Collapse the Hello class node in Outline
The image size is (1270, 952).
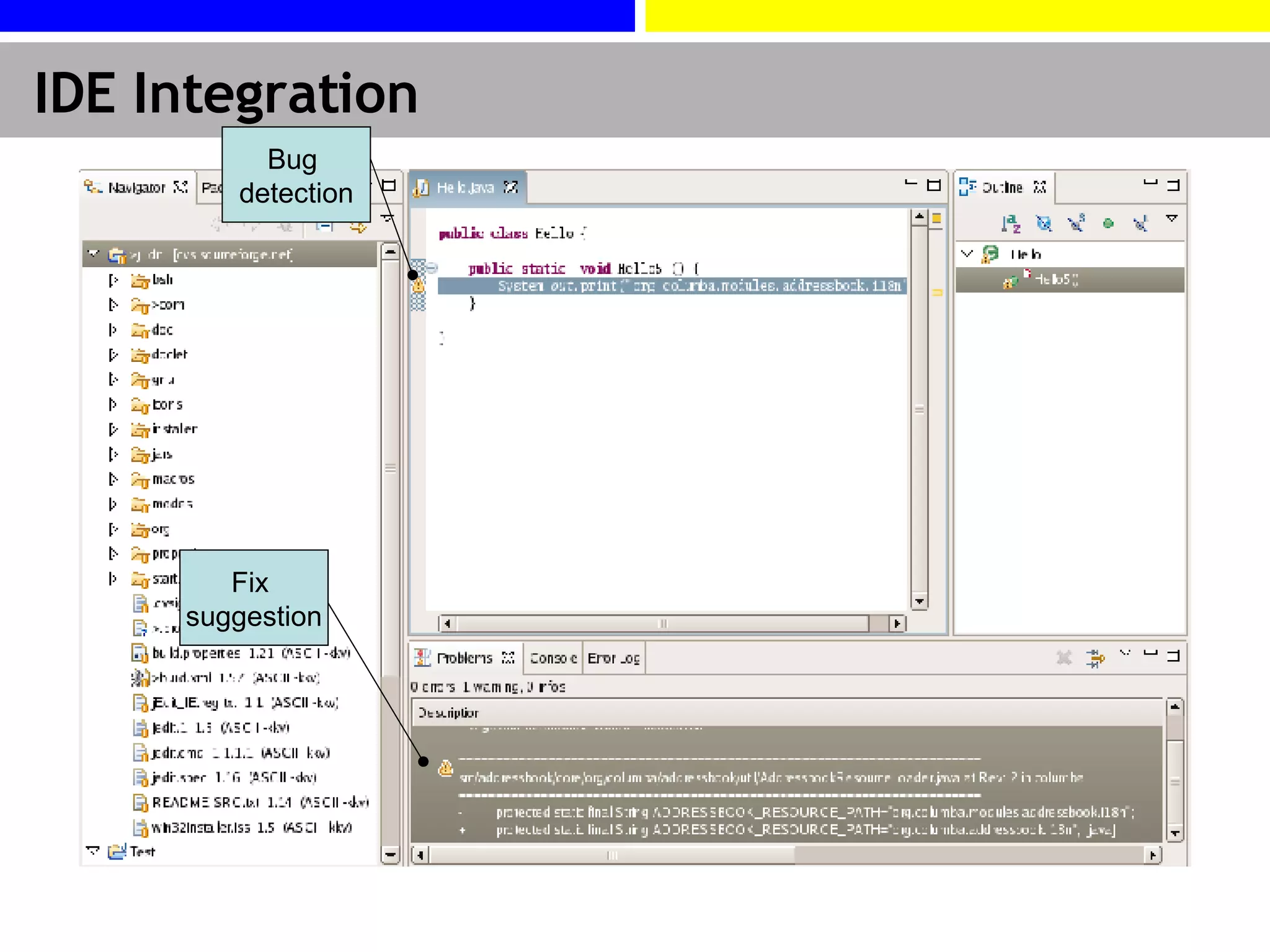(967, 253)
